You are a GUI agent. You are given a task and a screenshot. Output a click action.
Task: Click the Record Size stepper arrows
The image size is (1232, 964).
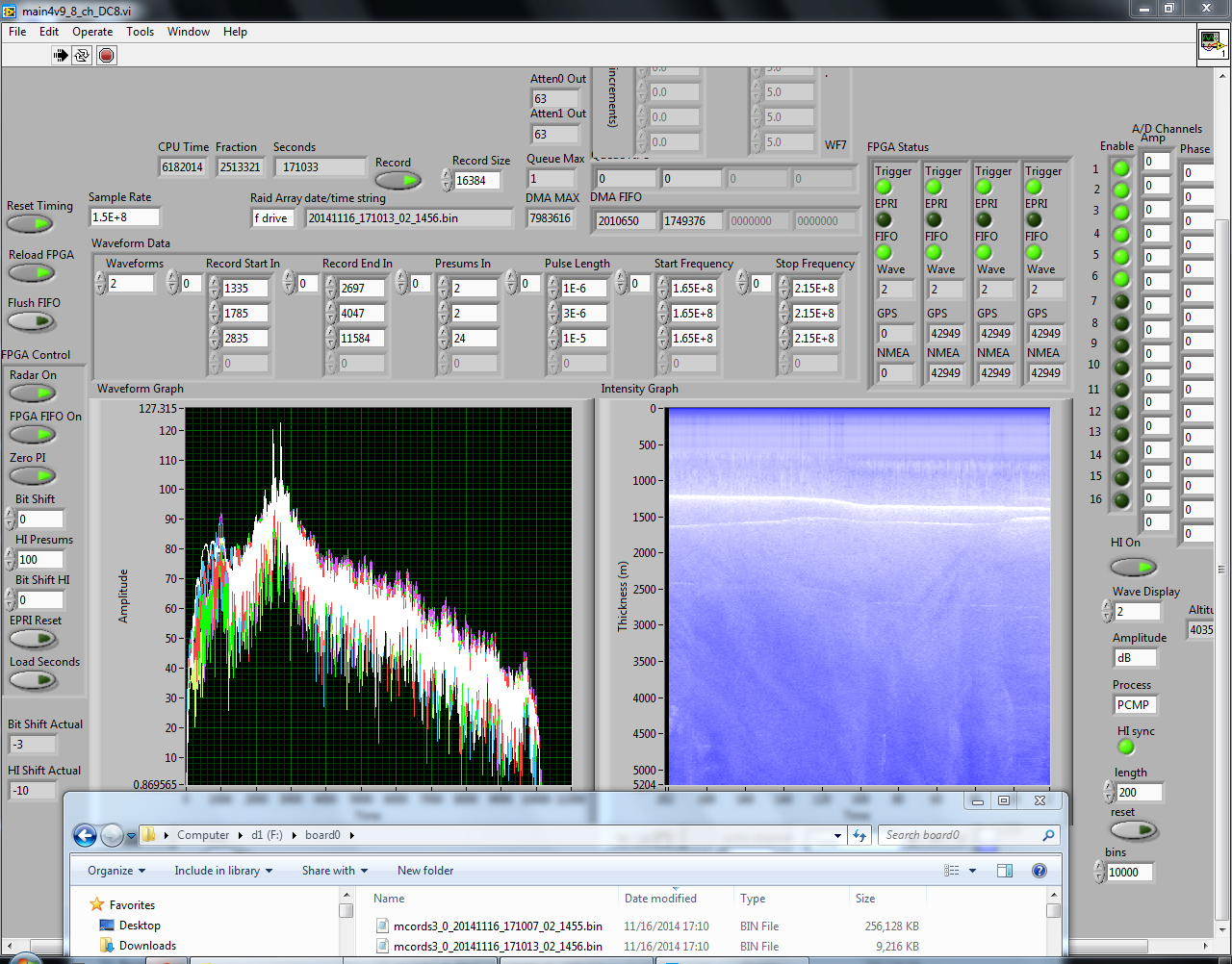click(x=447, y=180)
